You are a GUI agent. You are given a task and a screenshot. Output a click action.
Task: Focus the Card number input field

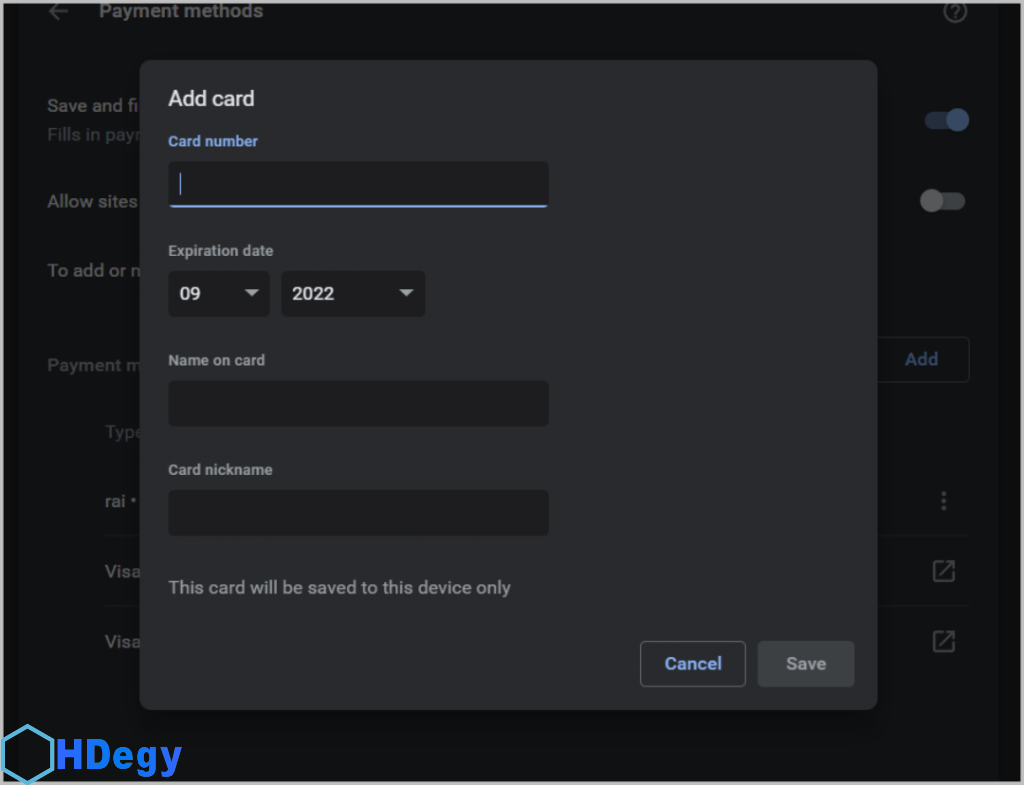358,184
